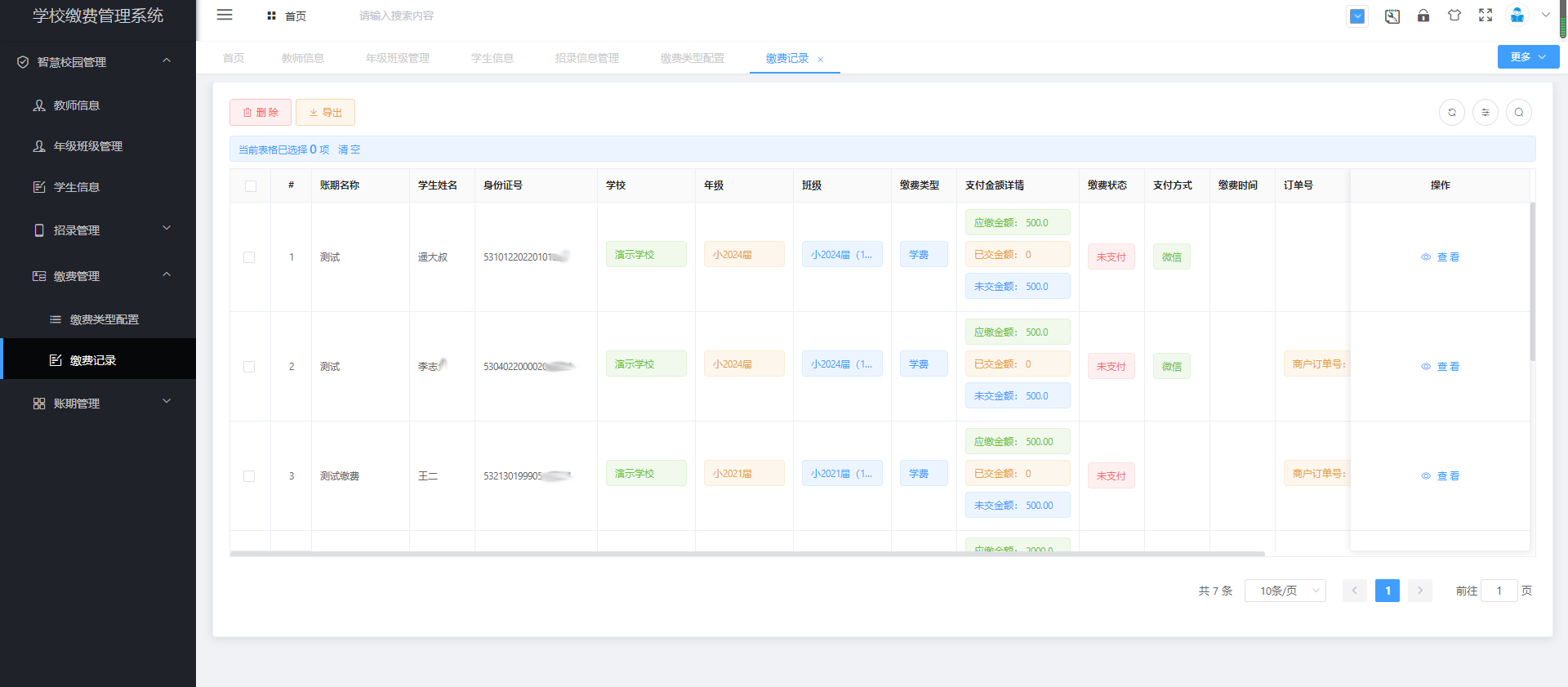
Task: Switch to the 学生信息 tab
Action: coord(492,58)
